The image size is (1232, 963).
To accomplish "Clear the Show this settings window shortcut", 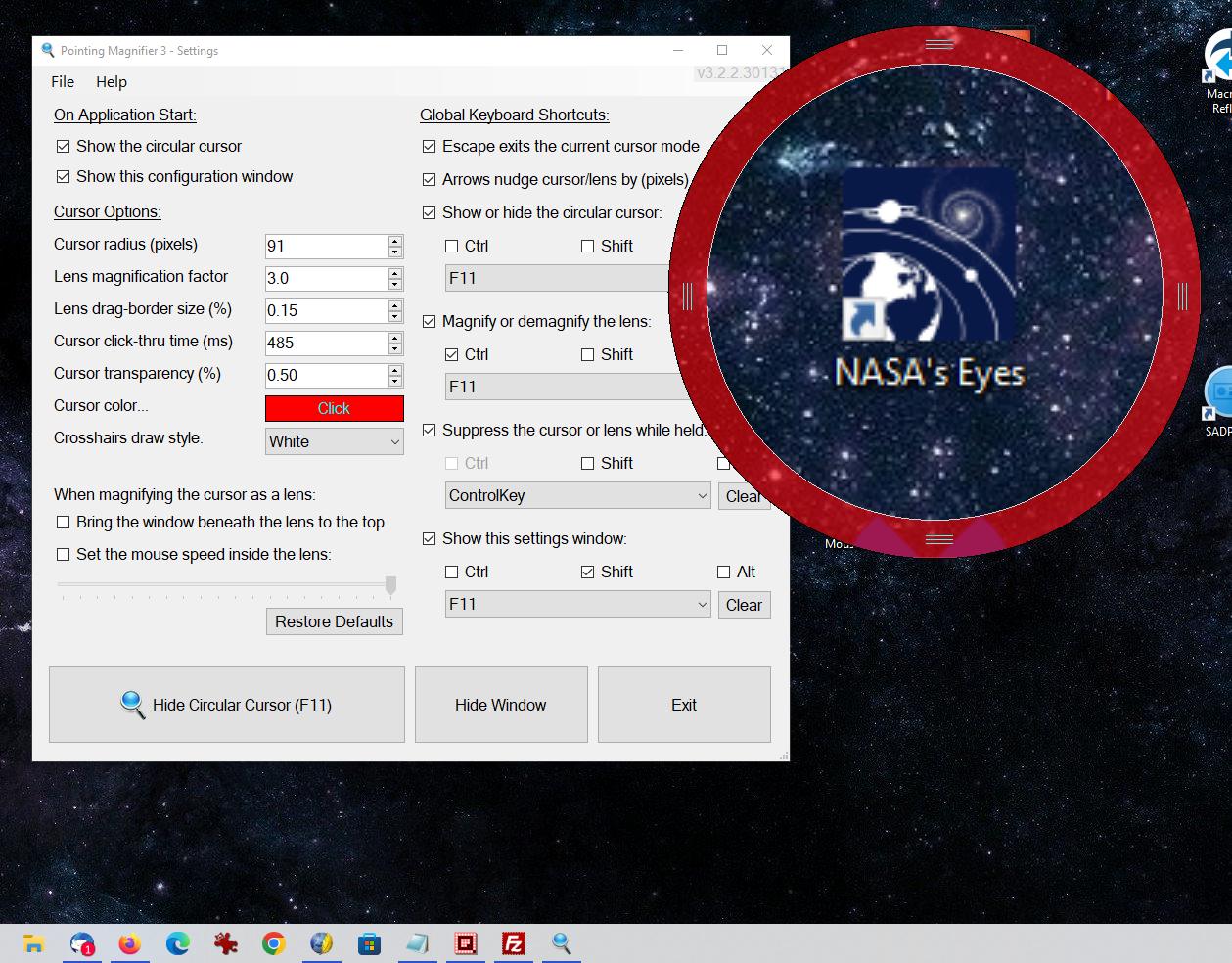I will click(744, 605).
